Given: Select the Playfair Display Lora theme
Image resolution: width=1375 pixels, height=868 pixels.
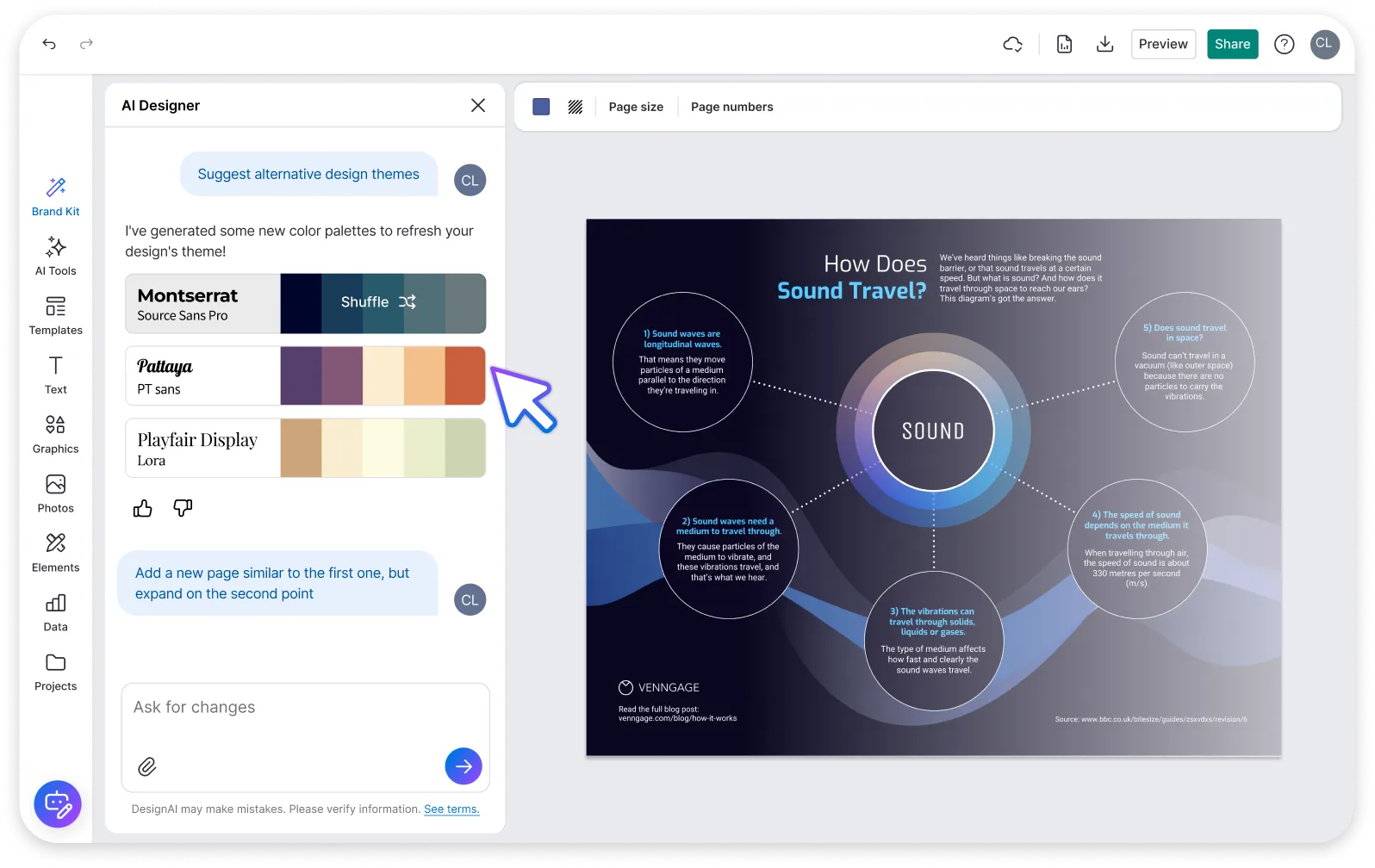Looking at the screenshot, I should click(x=306, y=448).
